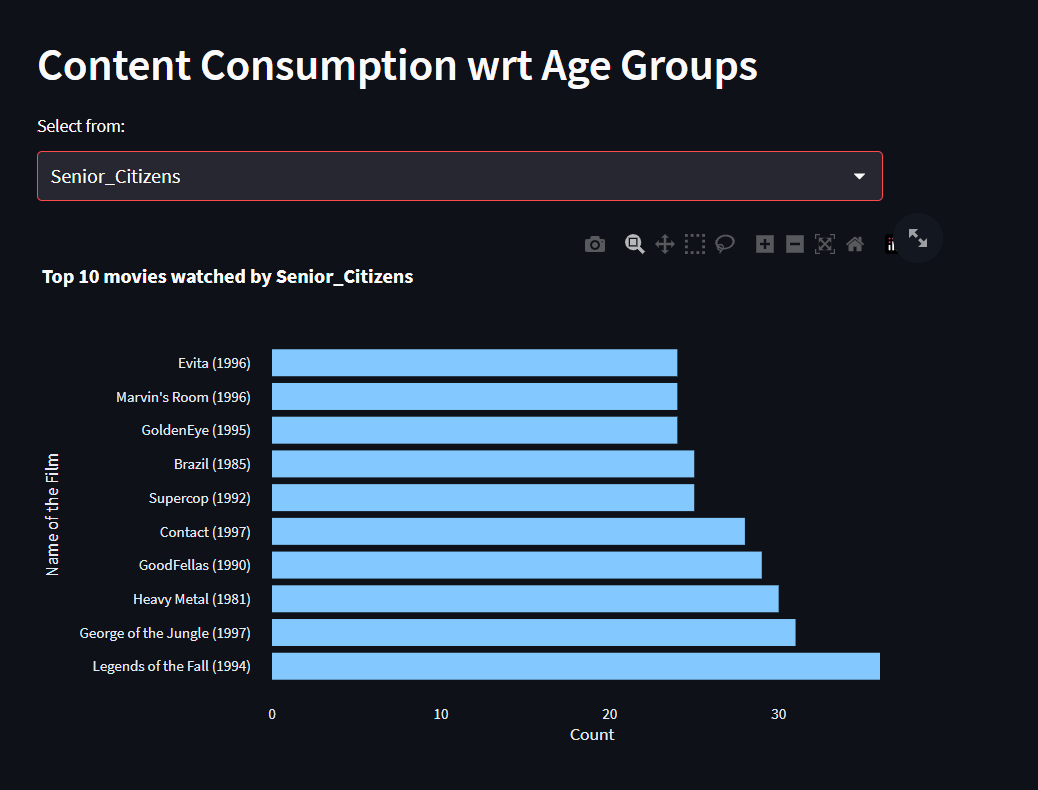The height and width of the screenshot is (790, 1038).
Task: Click x-axis tick label '20'
Action: pyautogui.click(x=610, y=714)
